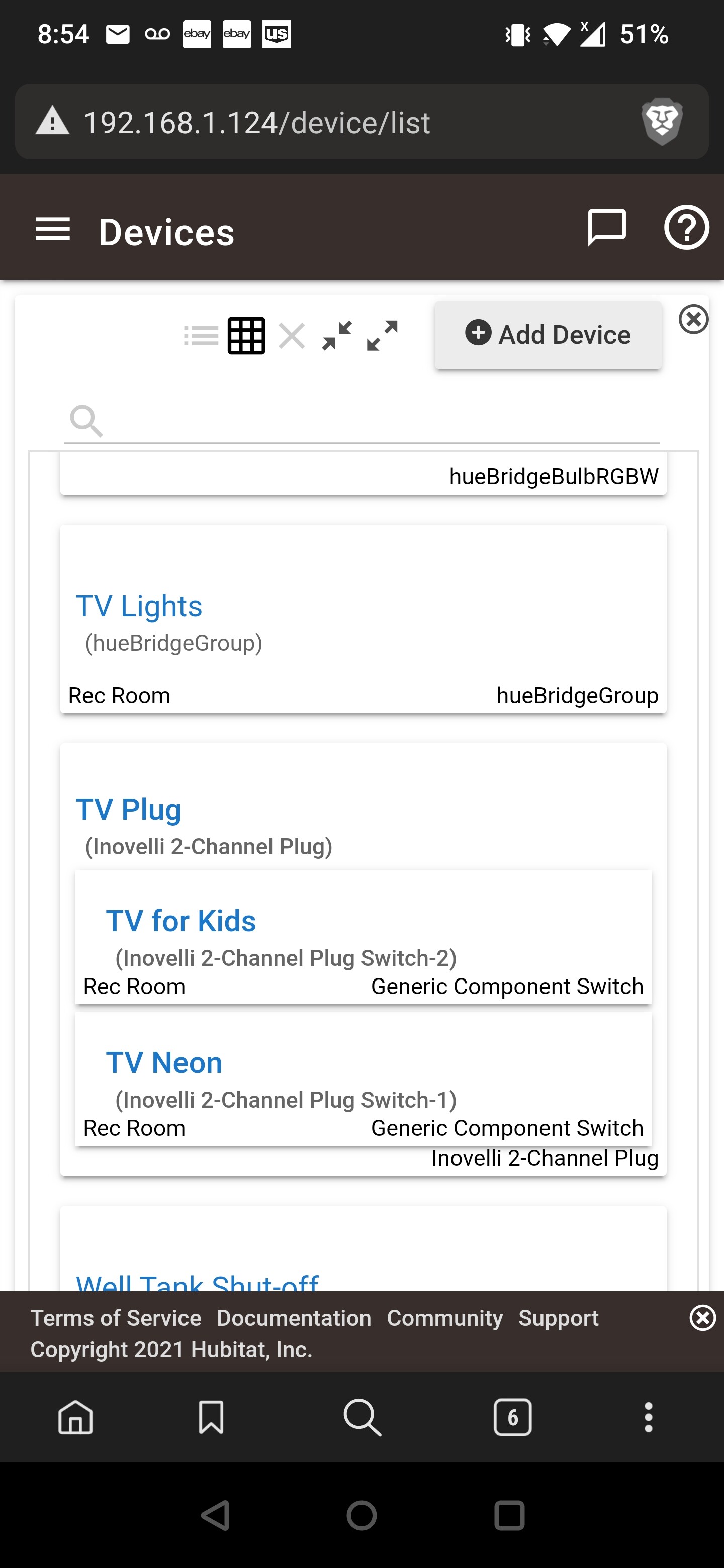Open the TV Lights device
The image size is (724, 1568).
139,606
